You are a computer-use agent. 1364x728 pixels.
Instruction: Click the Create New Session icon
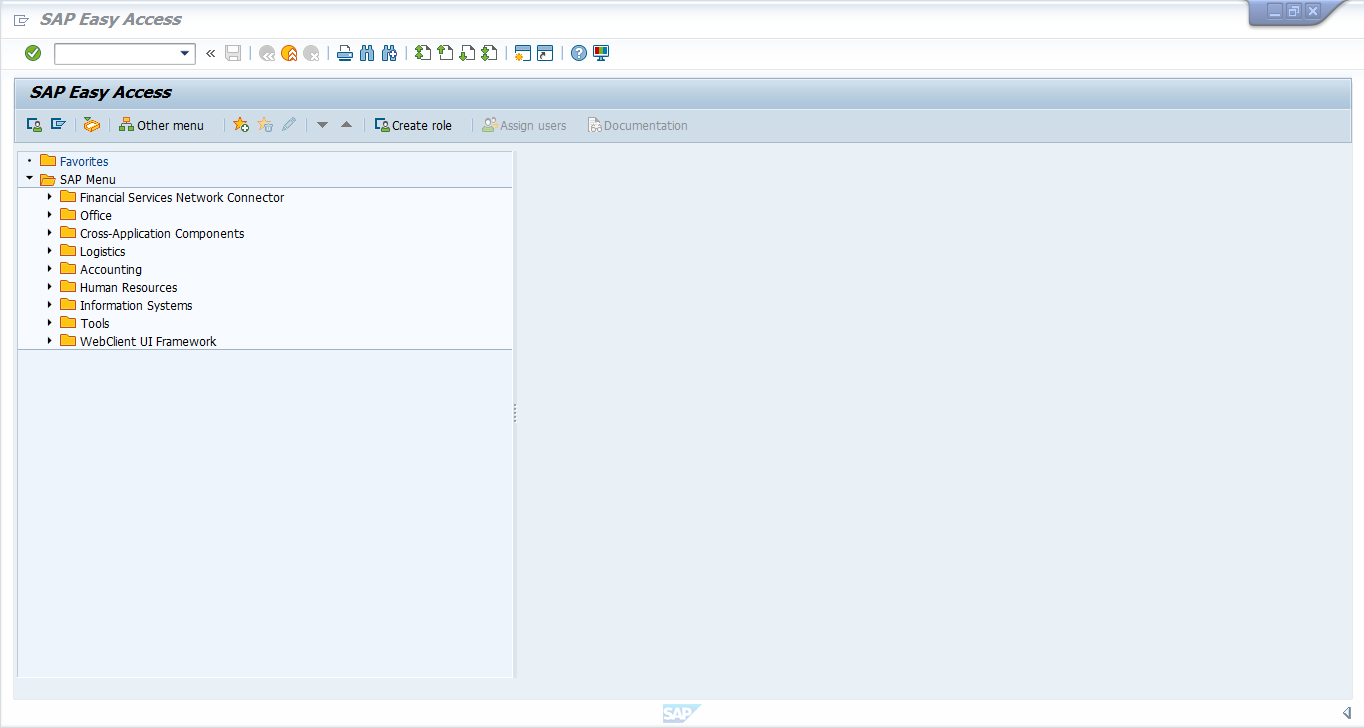click(x=522, y=53)
